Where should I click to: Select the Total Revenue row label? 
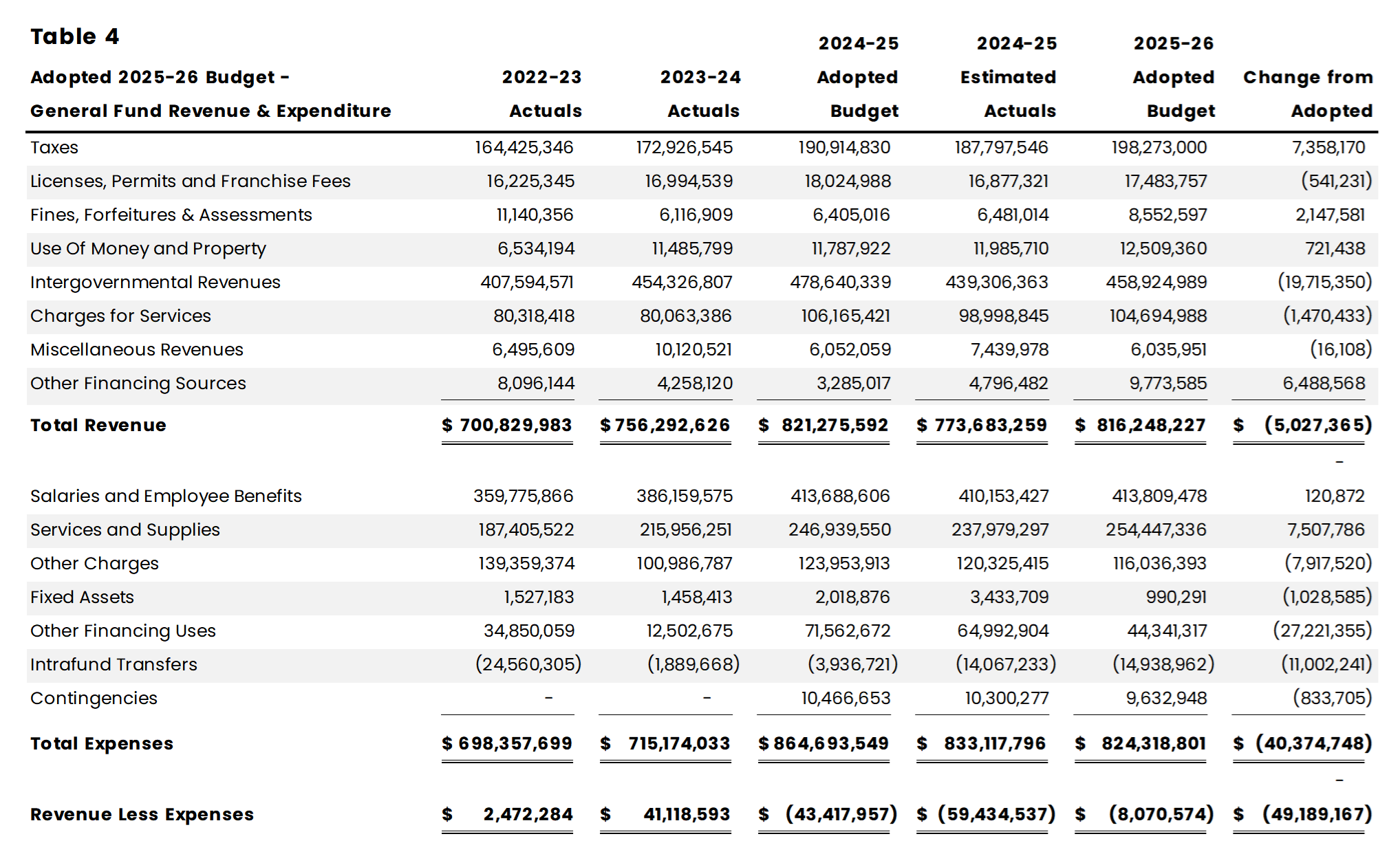pos(98,426)
